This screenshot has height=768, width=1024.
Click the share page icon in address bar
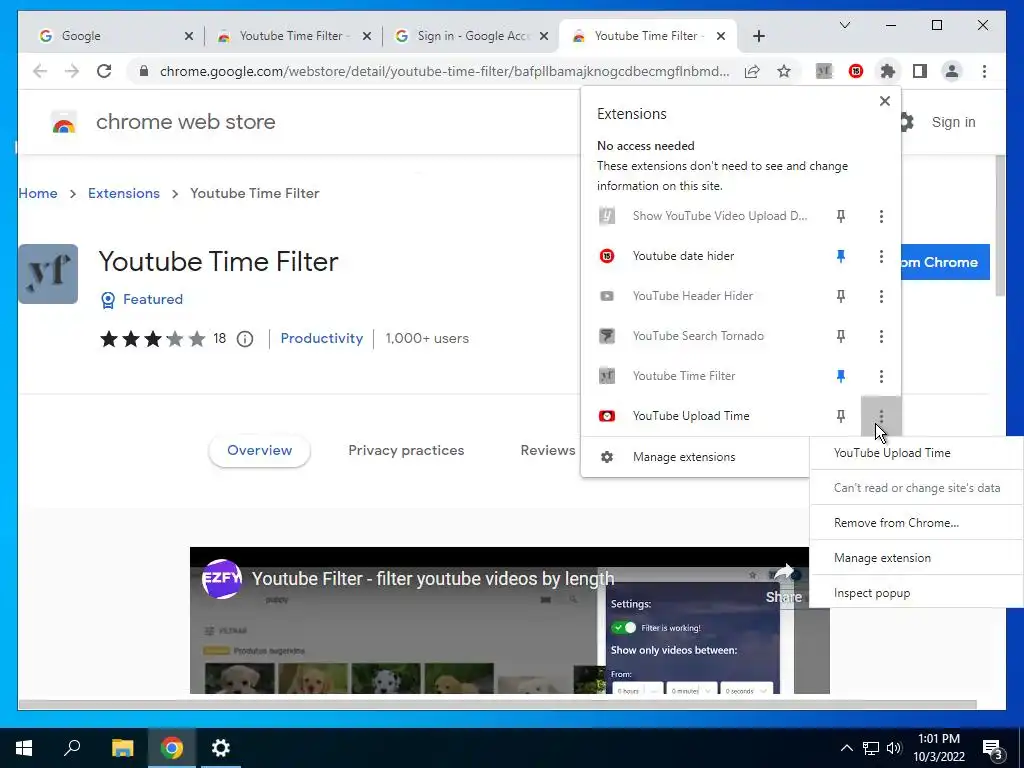pos(752,71)
